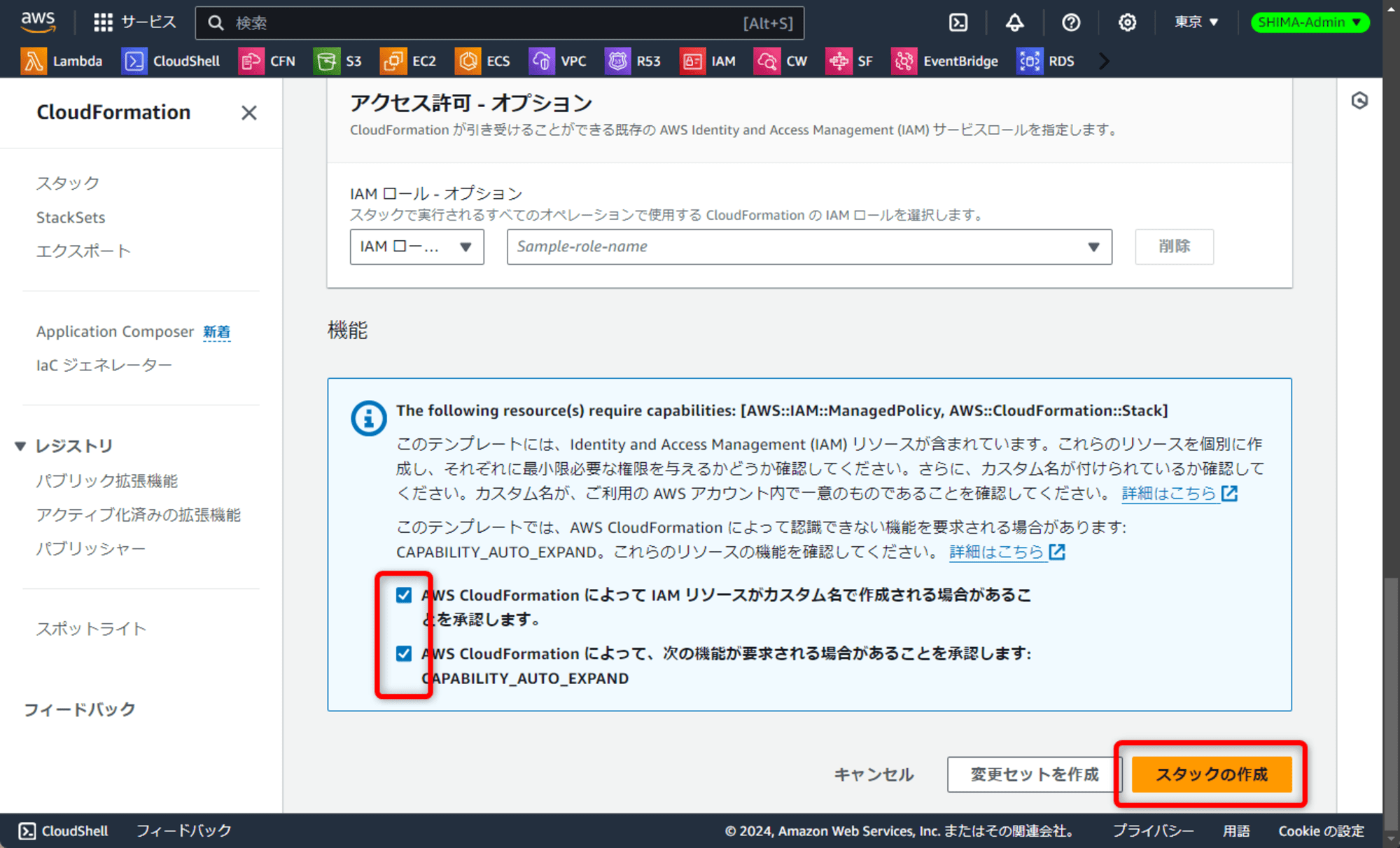Image resolution: width=1400 pixels, height=848 pixels.
Task: Click キャンセル
Action: tap(874, 774)
